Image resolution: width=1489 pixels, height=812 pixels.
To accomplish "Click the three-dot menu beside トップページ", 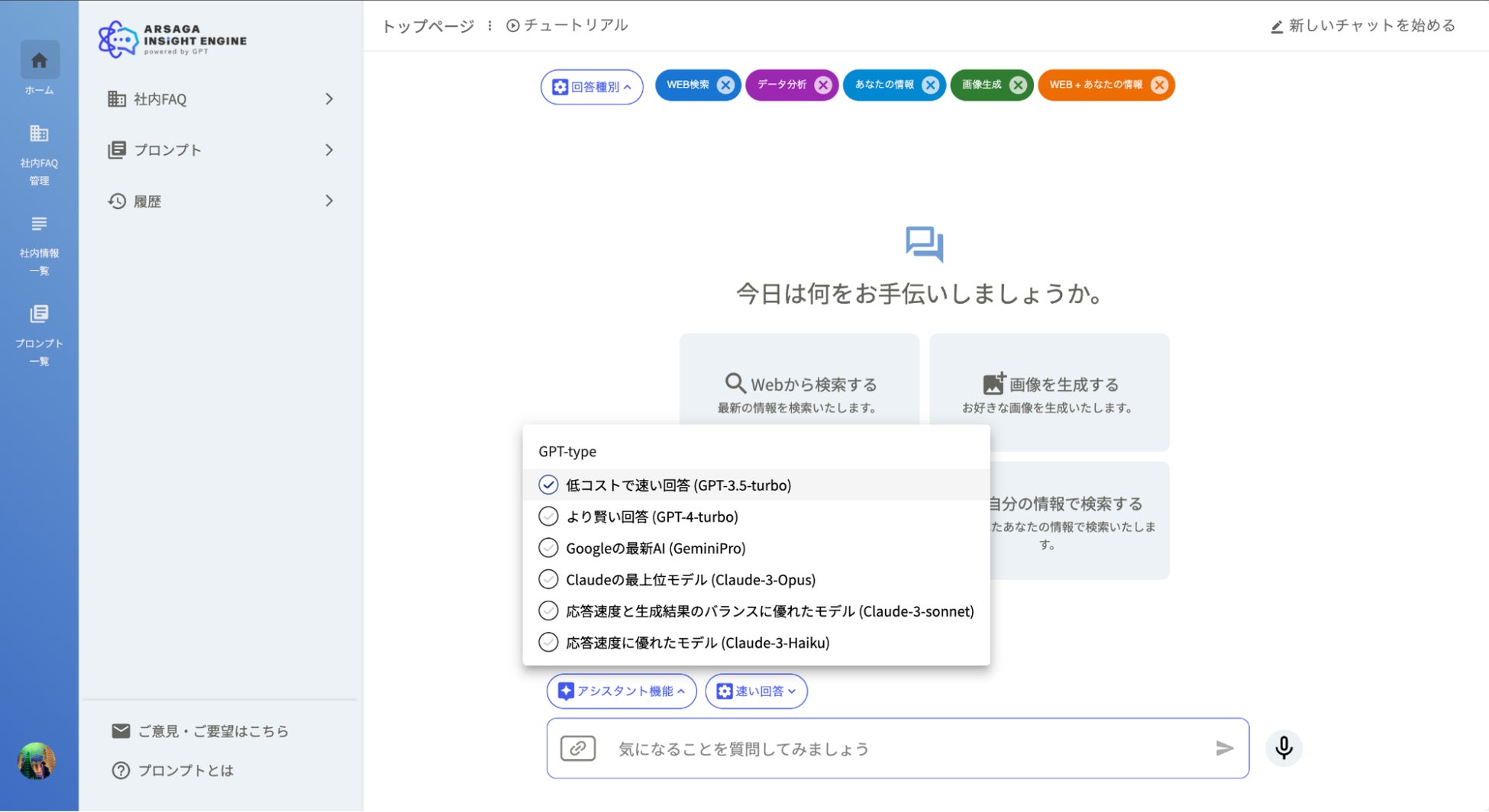I will coord(489,26).
